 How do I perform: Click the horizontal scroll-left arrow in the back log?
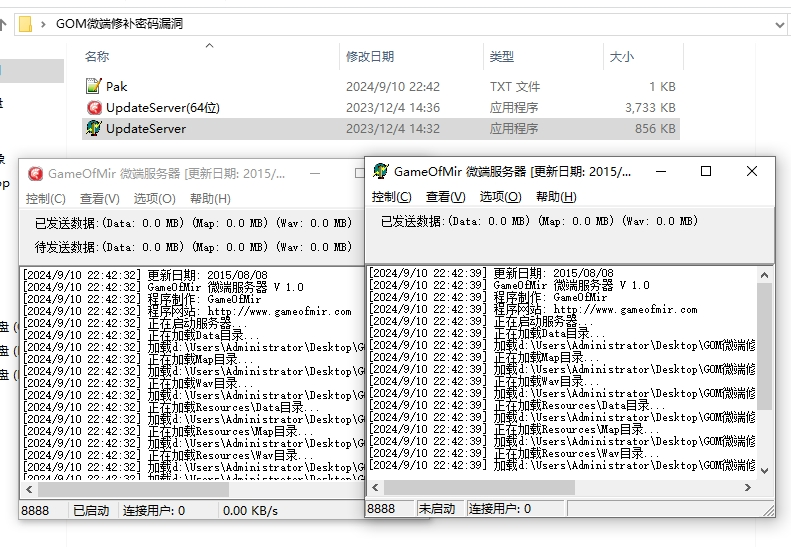click(29, 489)
